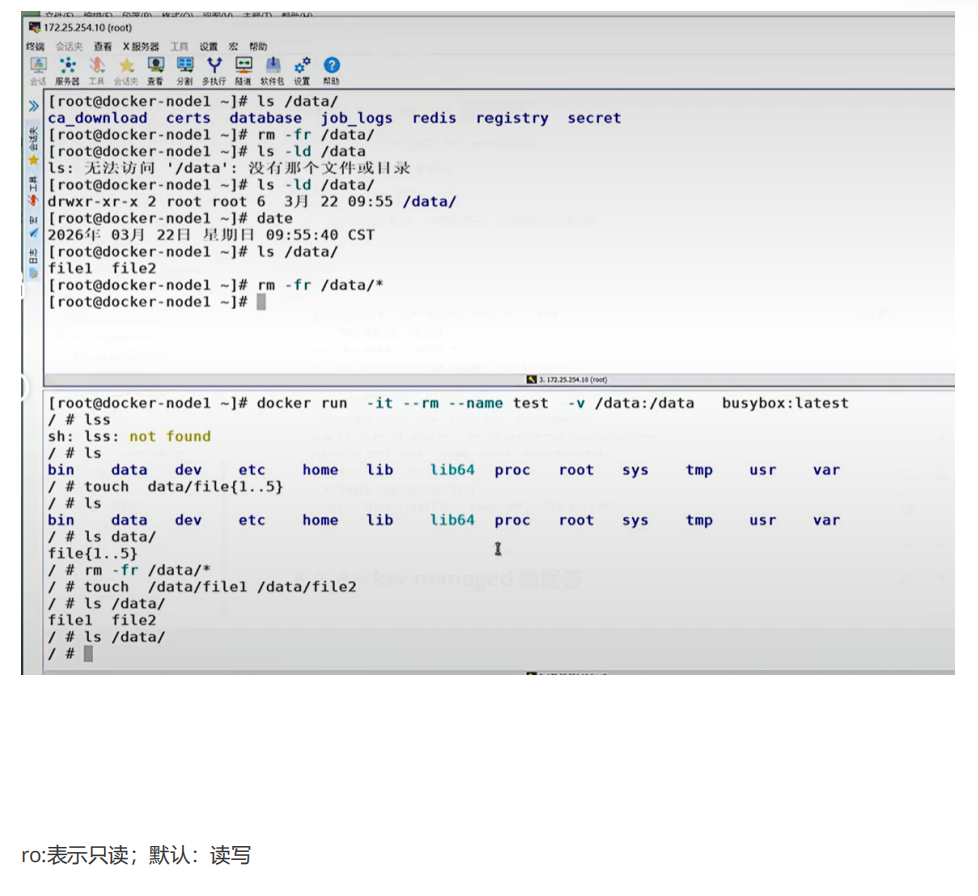
Task: Click the 'docker run -it --rm' command line
Action: click(448, 403)
